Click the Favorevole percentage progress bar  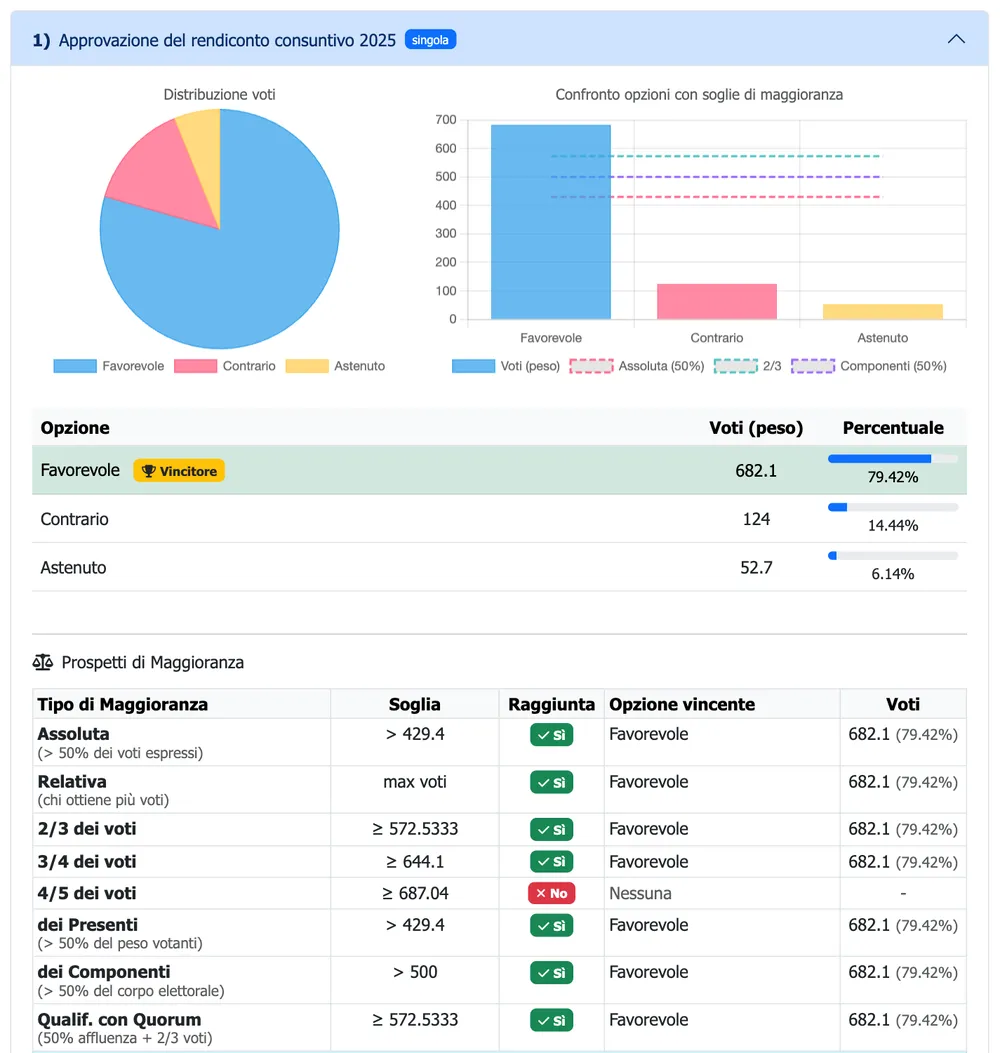coord(893,459)
